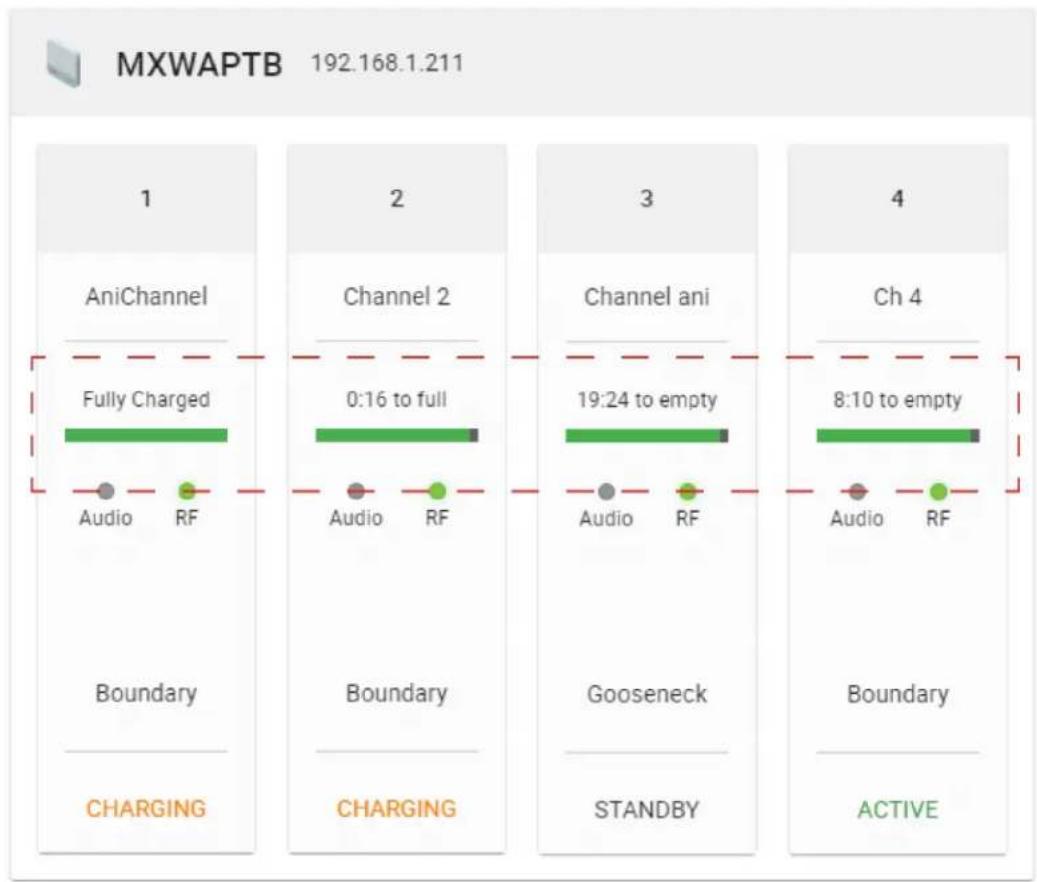The height and width of the screenshot is (882, 1037).
Task: Click channel 3 Audio indicator dot
Action: pos(606,491)
